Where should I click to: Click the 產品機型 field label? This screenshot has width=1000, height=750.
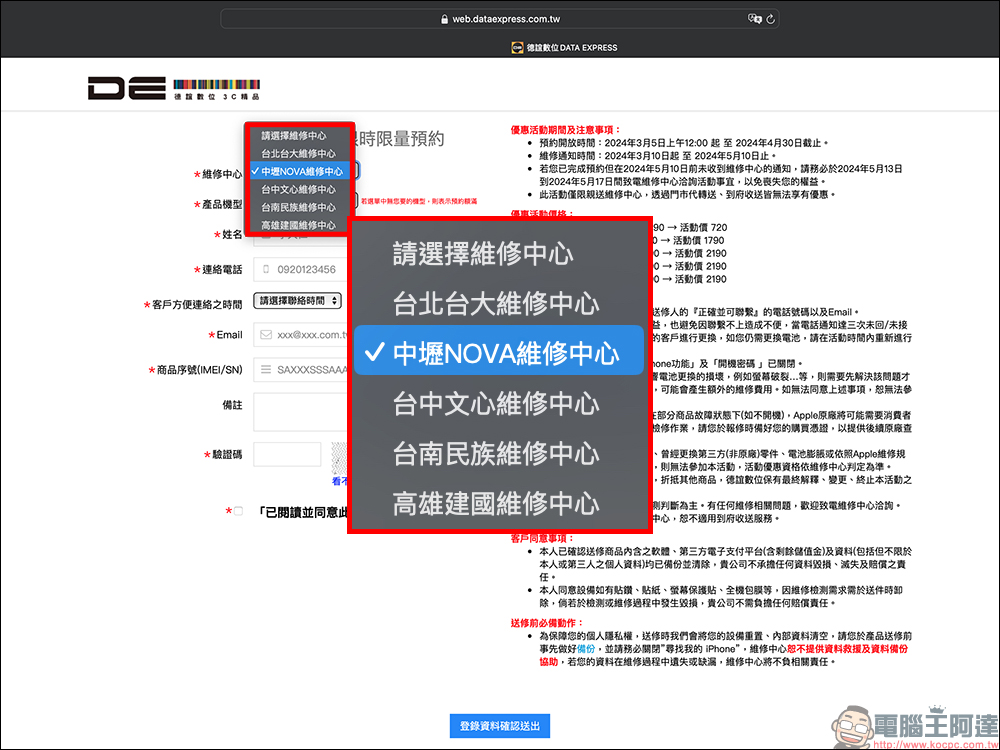point(222,204)
